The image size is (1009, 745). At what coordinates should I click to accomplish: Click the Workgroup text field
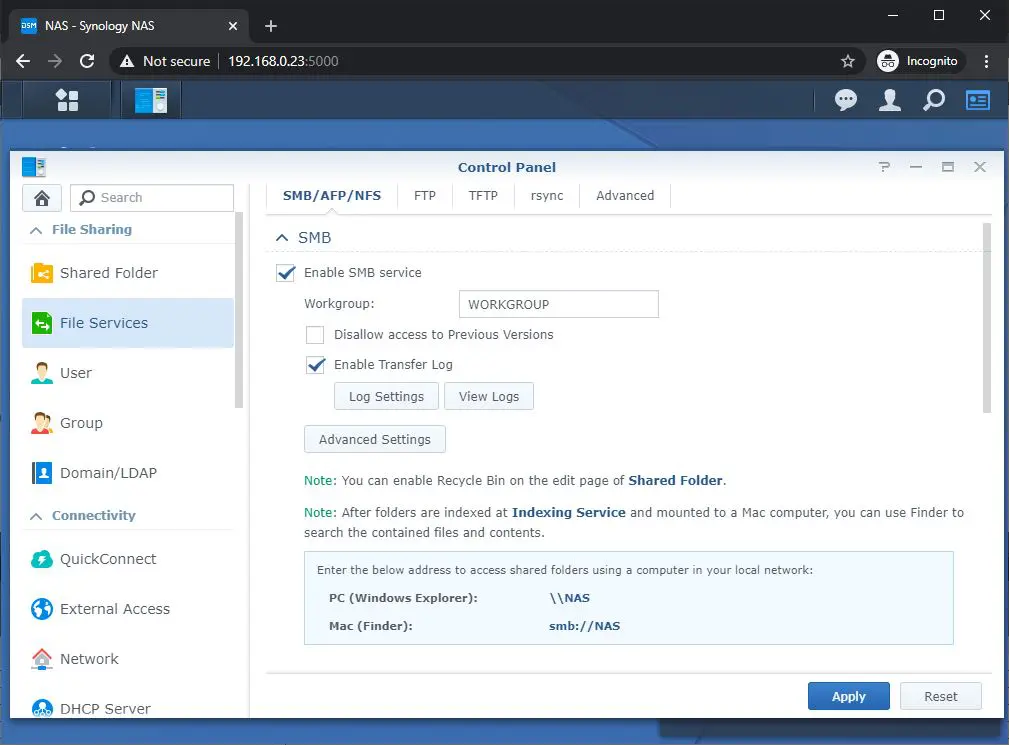coord(559,304)
